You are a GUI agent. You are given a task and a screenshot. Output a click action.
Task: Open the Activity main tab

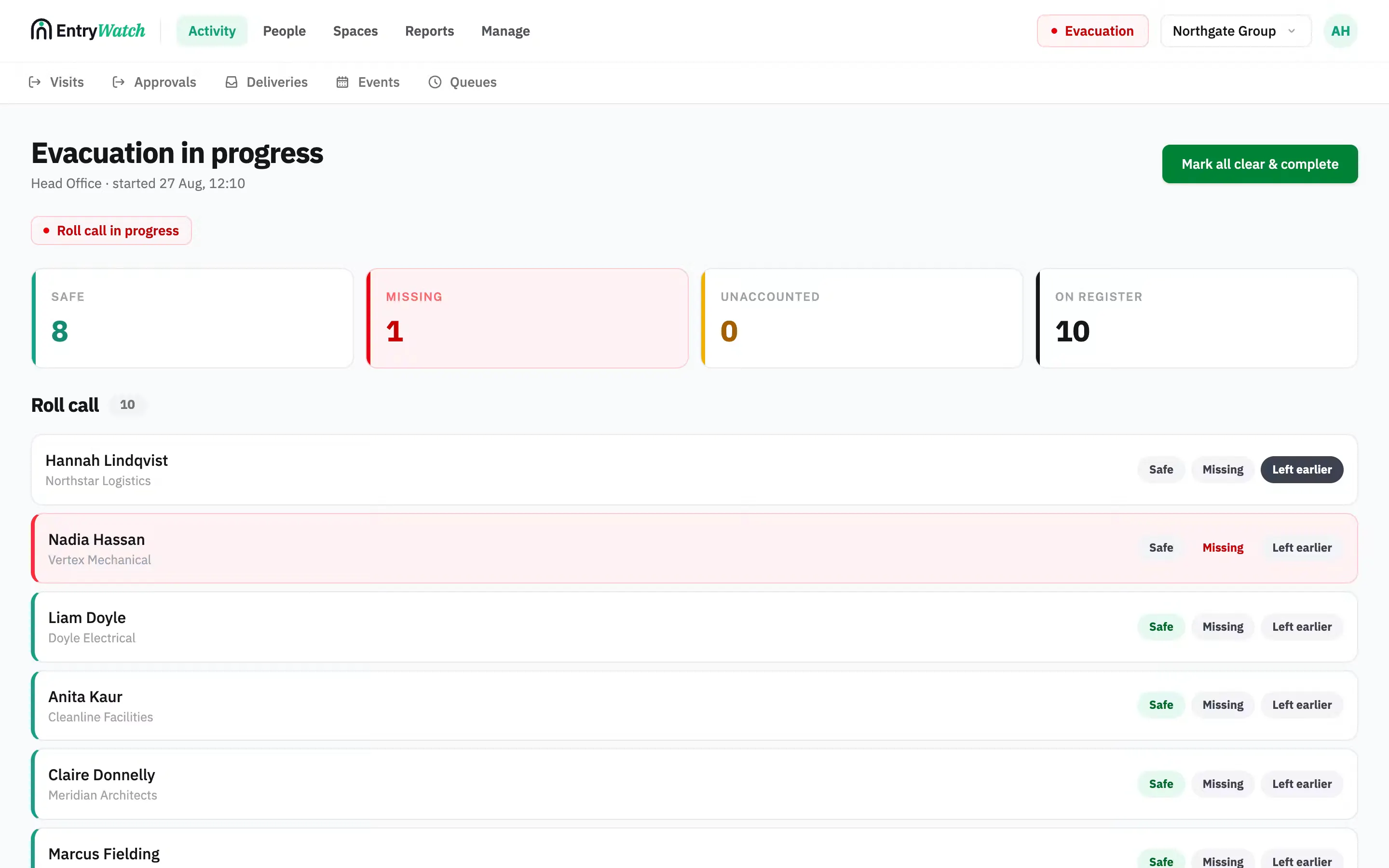click(x=212, y=31)
